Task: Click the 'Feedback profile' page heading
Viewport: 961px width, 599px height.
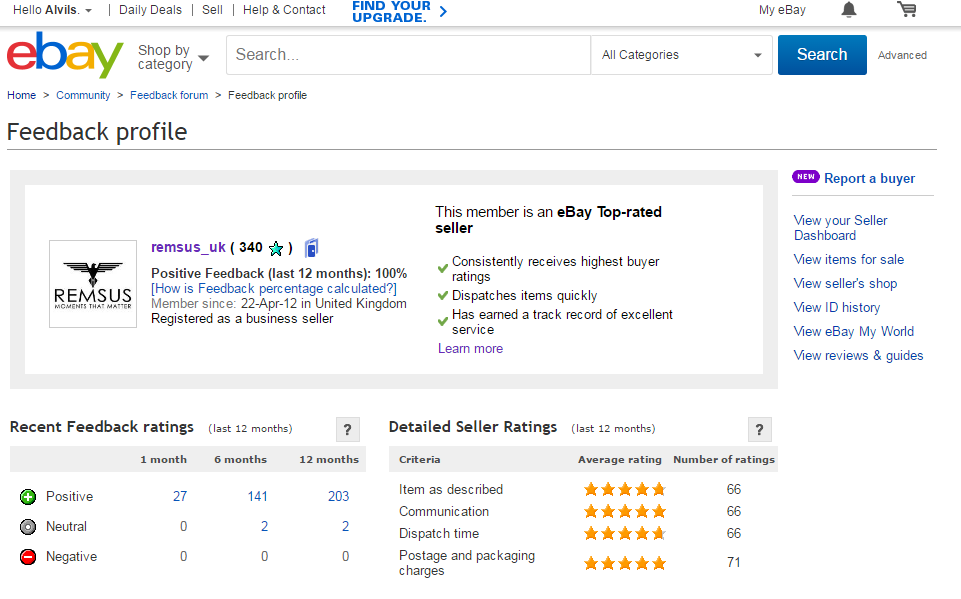Action: (97, 132)
